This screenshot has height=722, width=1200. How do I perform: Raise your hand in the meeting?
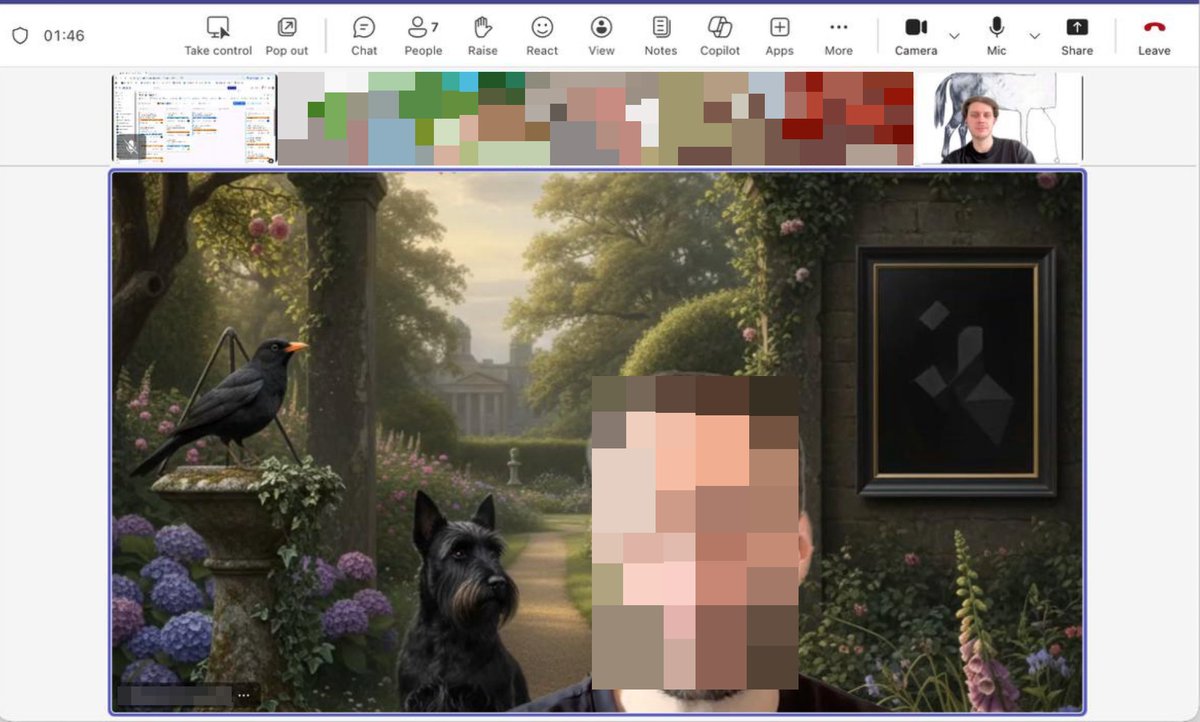(x=483, y=36)
